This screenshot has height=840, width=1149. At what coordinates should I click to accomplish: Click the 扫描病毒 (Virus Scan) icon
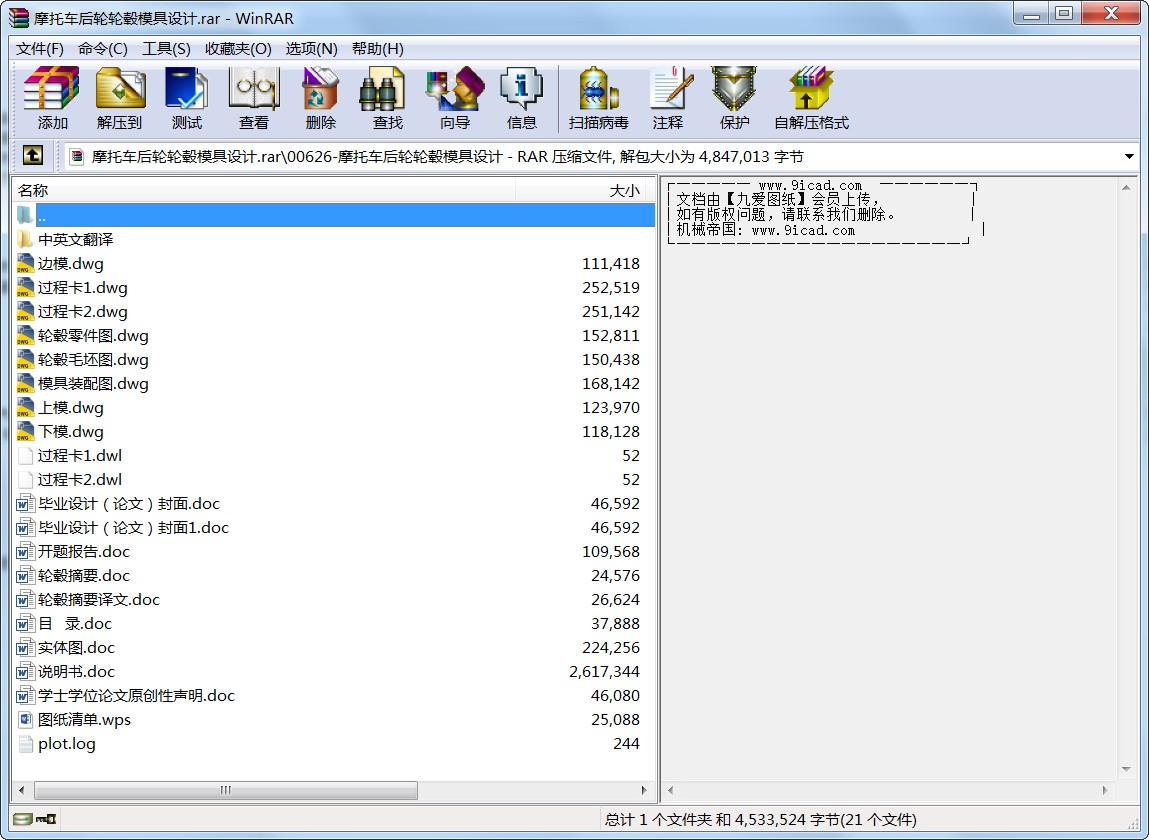click(598, 98)
